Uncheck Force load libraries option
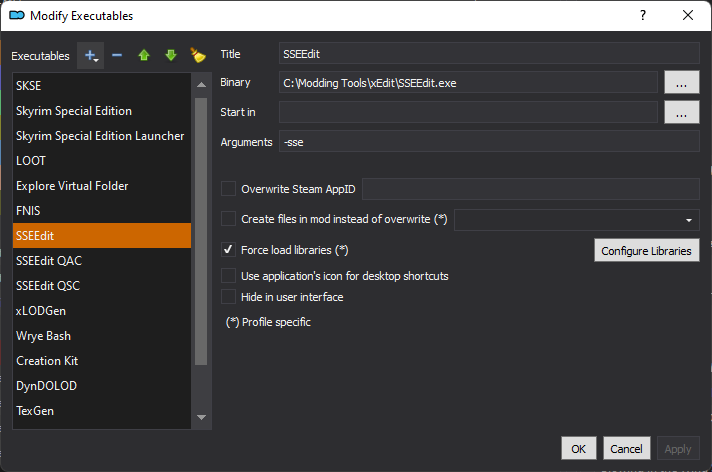This screenshot has height=472, width=712. [228, 249]
